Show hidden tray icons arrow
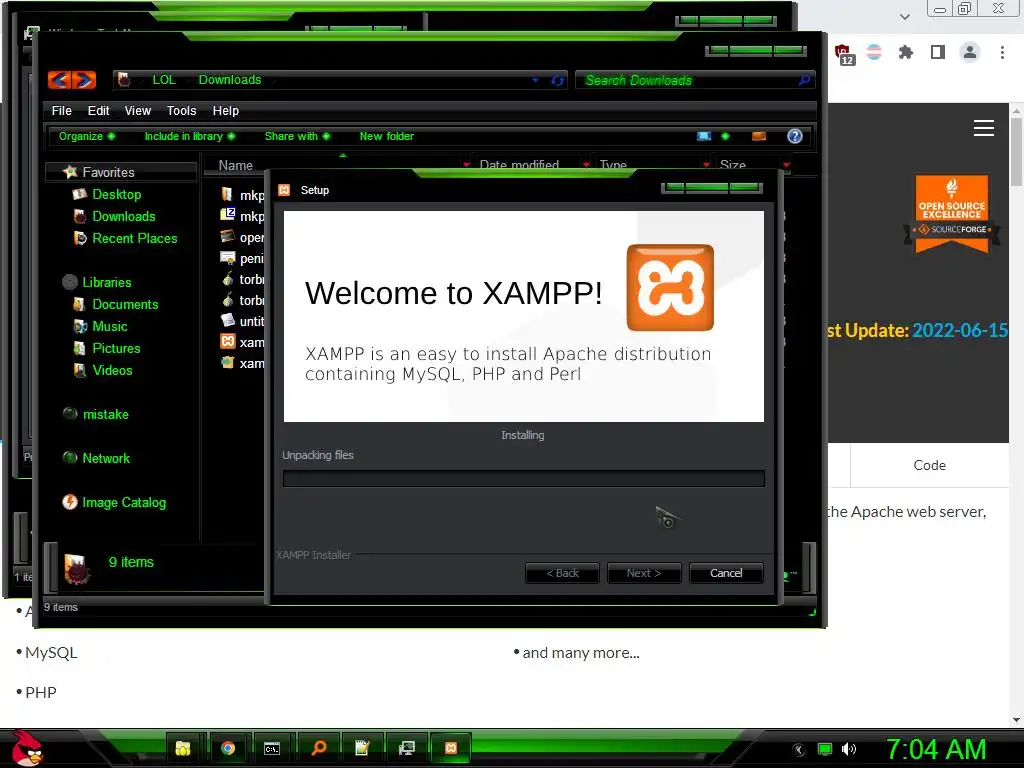This screenshot has height=768, width=1024. (x=799, y=750)
